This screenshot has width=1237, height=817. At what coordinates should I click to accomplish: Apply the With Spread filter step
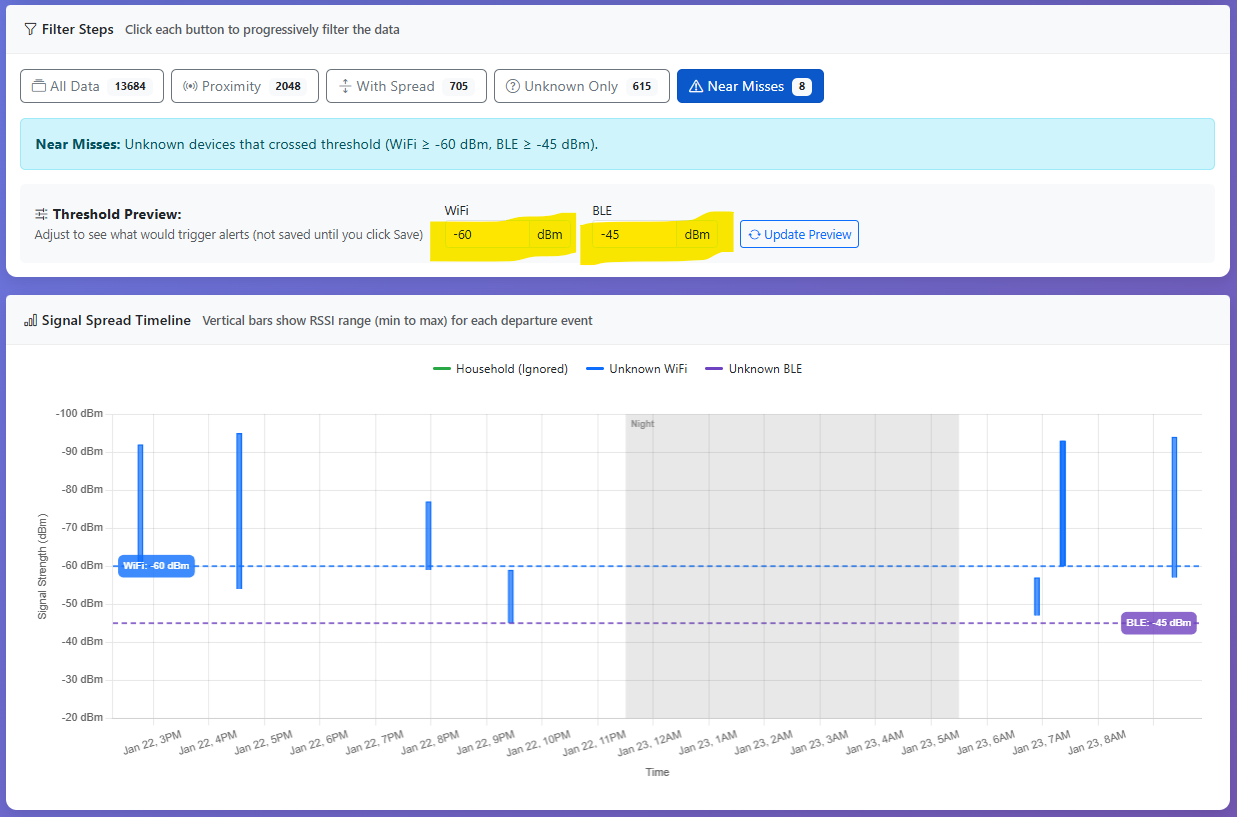[x=406, y=86]
